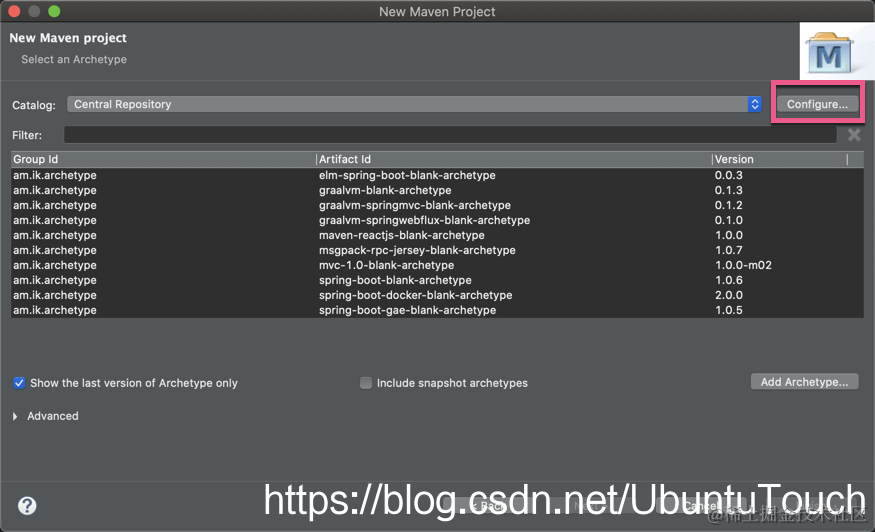Click the Maven M wizard icon

point(829,54)
